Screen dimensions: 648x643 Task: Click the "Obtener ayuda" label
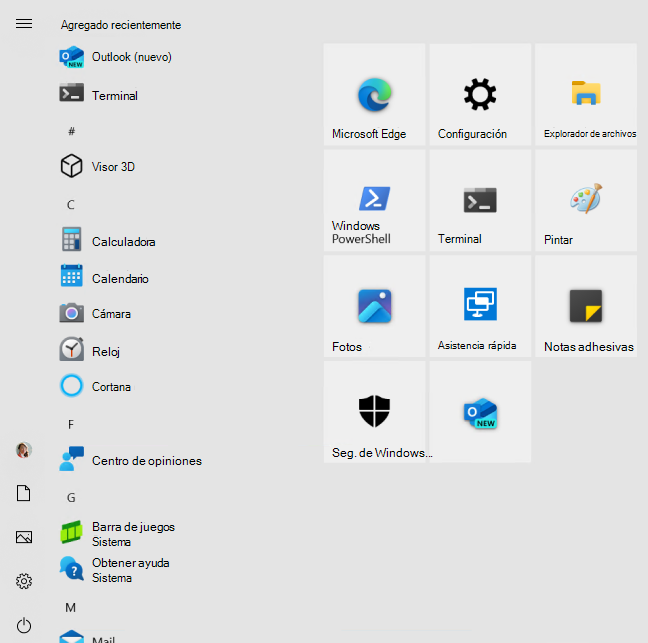click(131, 563)
